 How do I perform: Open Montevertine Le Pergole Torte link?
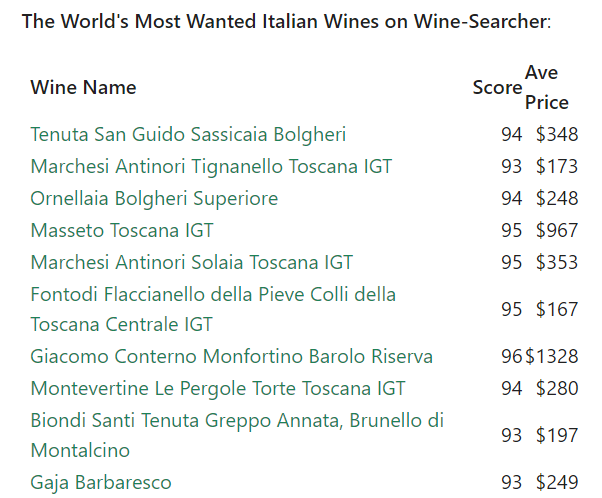click(x=218, y=388)
